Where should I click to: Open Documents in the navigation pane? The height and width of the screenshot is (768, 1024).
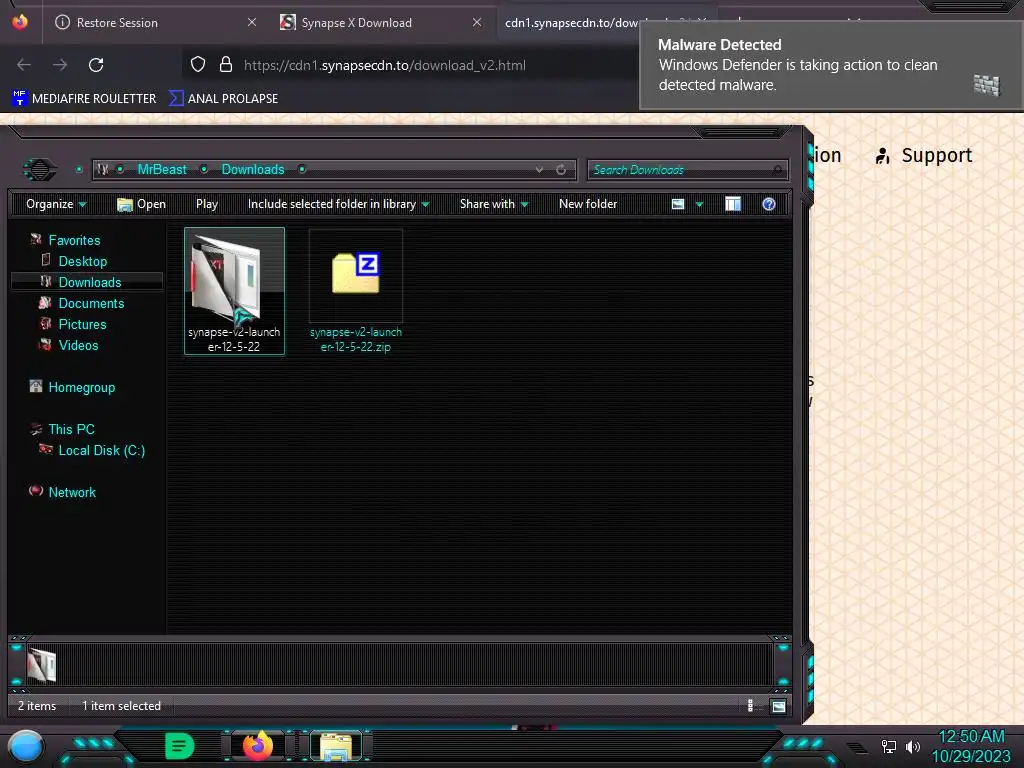pos(91,303)
